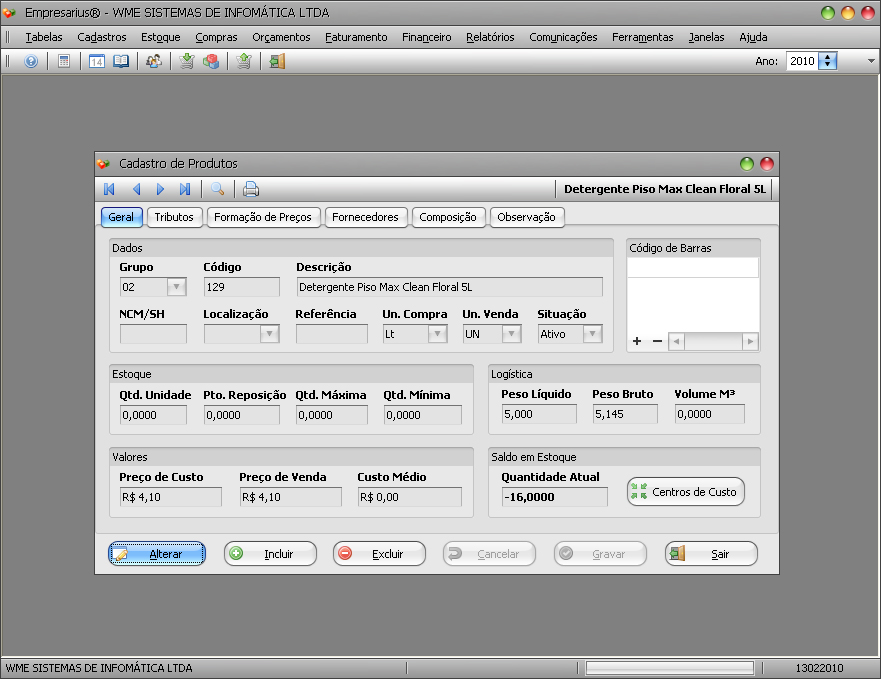
Task: Open the Situação dropdown showing Ativo
Action: pyautogui.click(x=592, y=334)
